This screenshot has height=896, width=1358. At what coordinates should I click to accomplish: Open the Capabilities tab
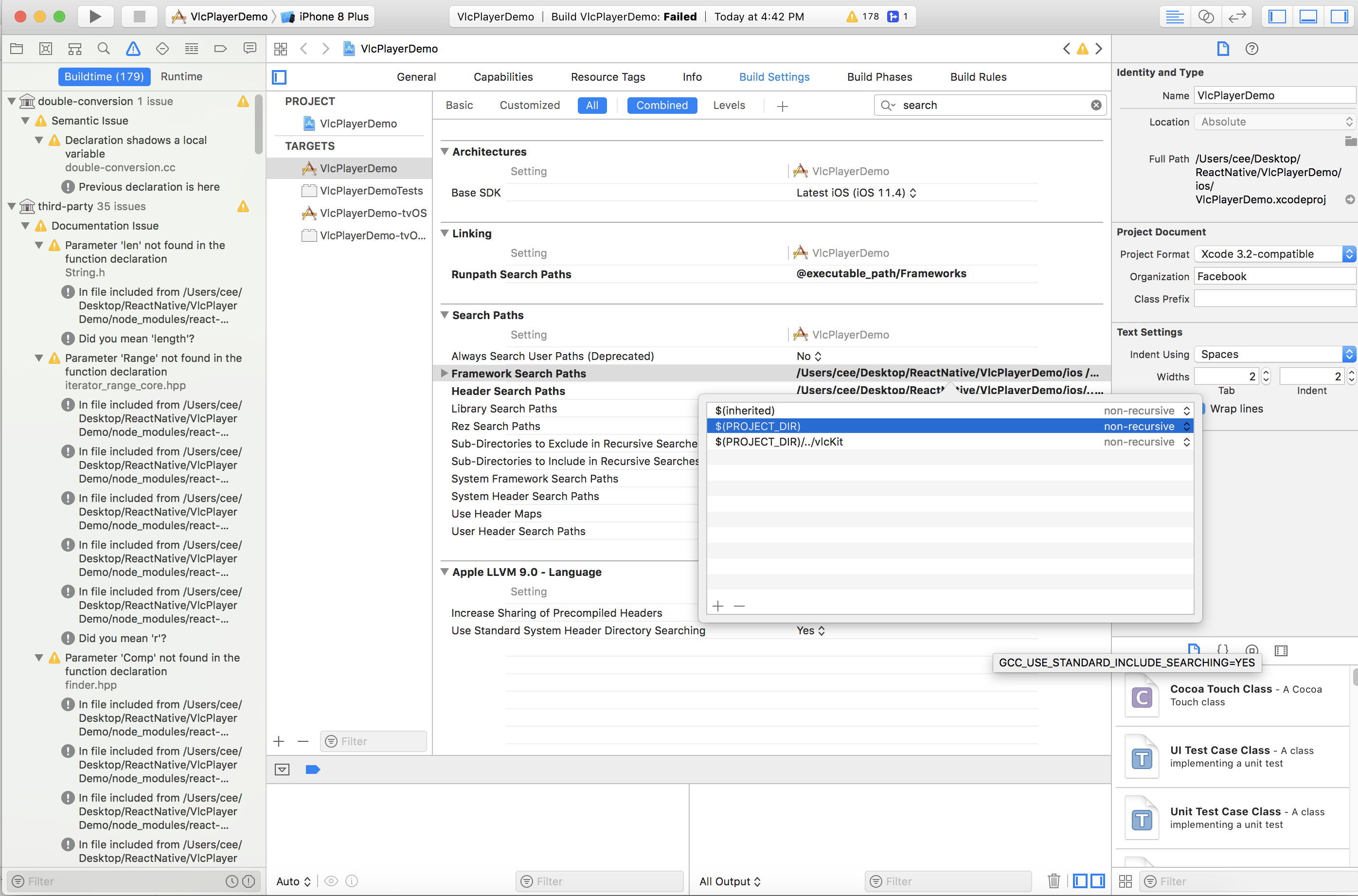pyautogui.click(x=503, y=76)
